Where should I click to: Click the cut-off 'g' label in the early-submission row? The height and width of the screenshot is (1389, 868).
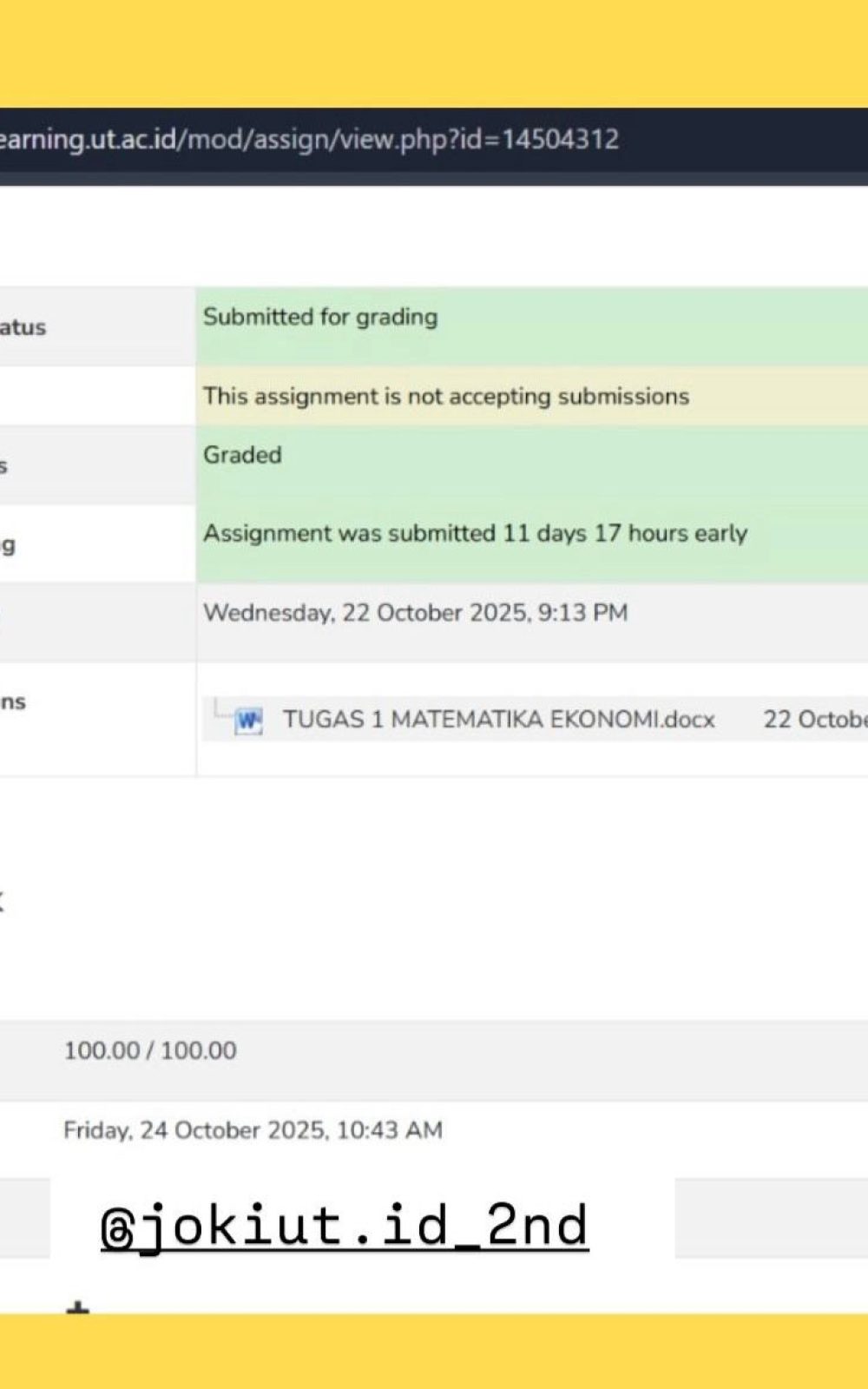tap(8, 545)
